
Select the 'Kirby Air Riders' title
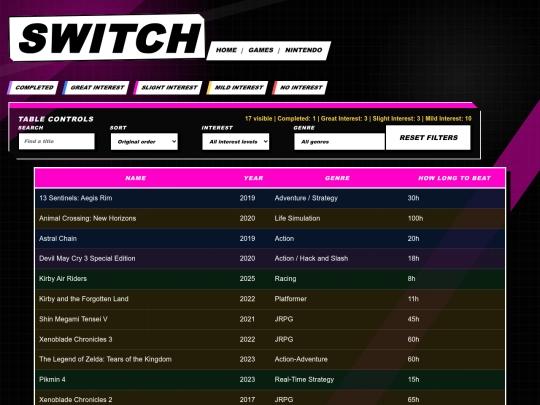point(63,279)
